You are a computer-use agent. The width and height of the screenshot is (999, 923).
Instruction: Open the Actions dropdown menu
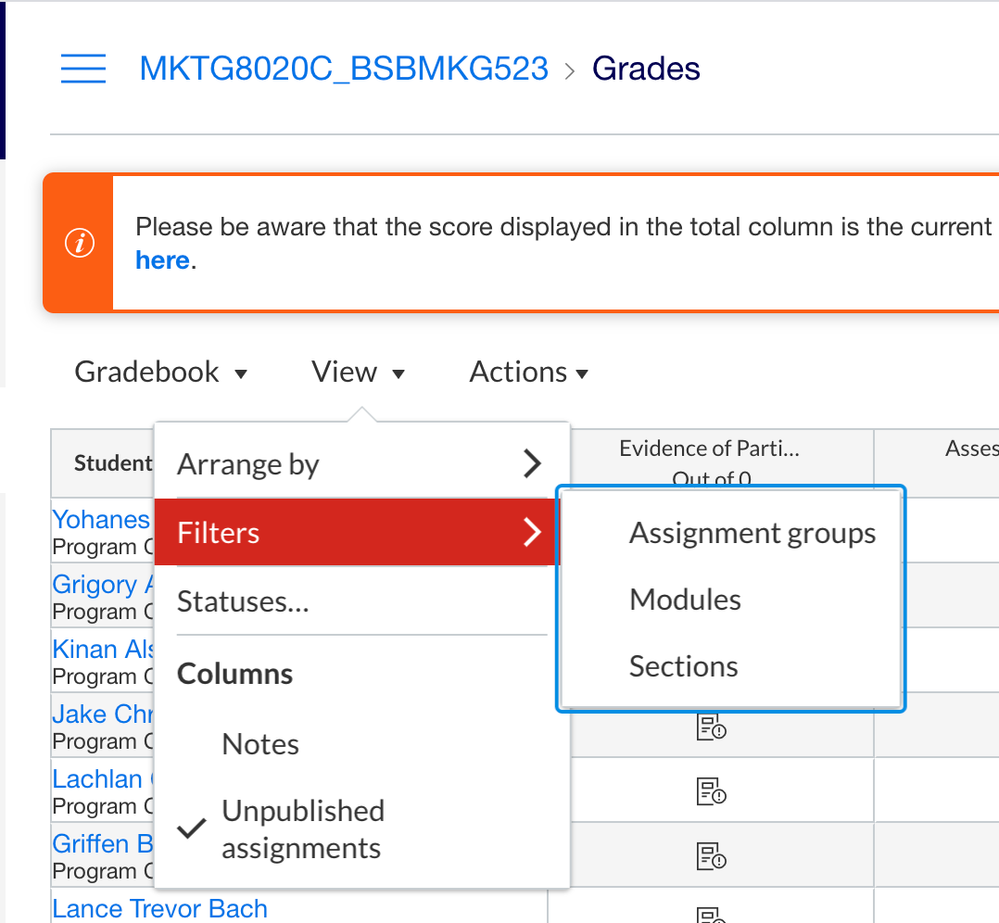click(528, 372)
